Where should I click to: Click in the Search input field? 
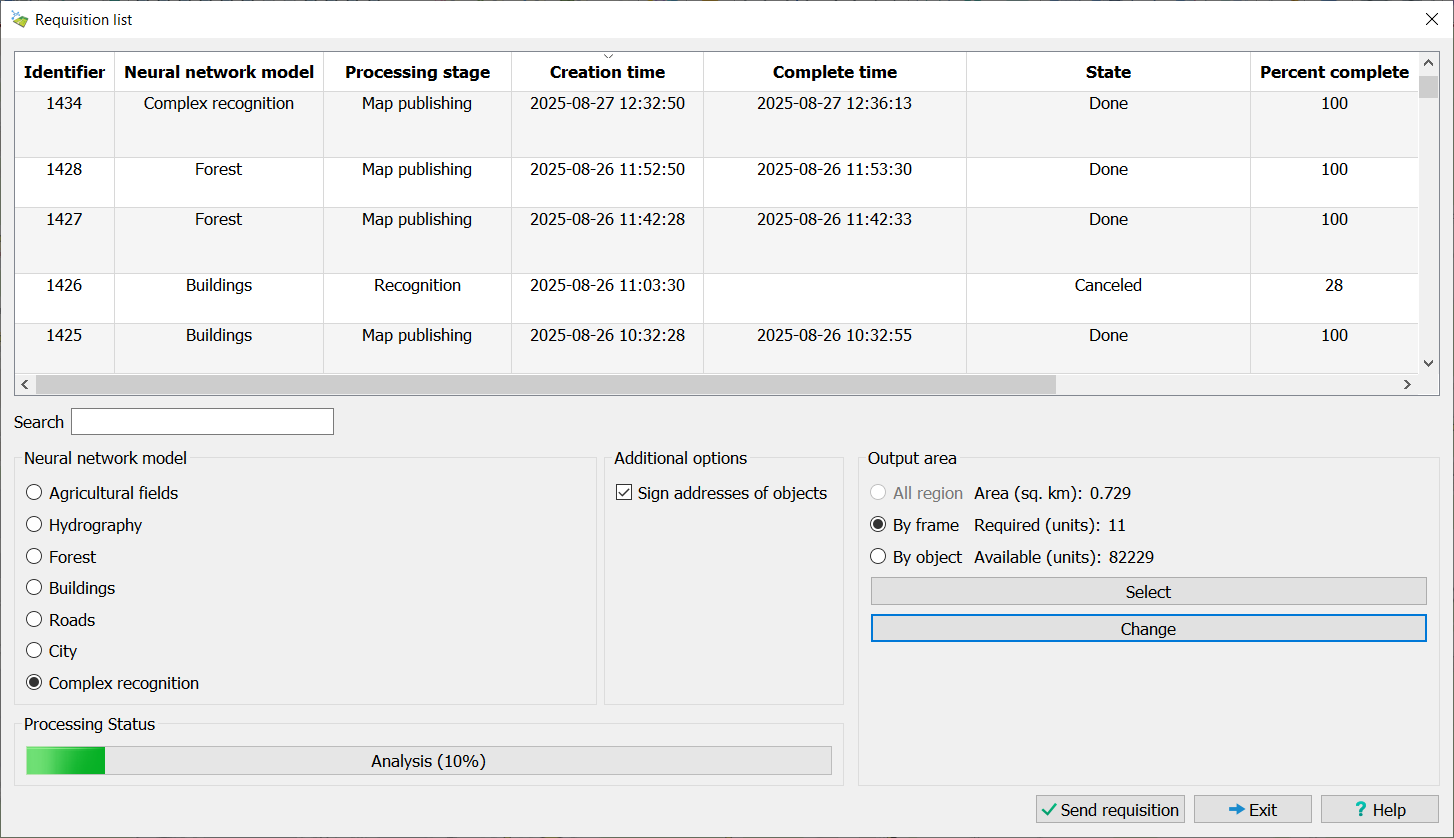[202, 422]
